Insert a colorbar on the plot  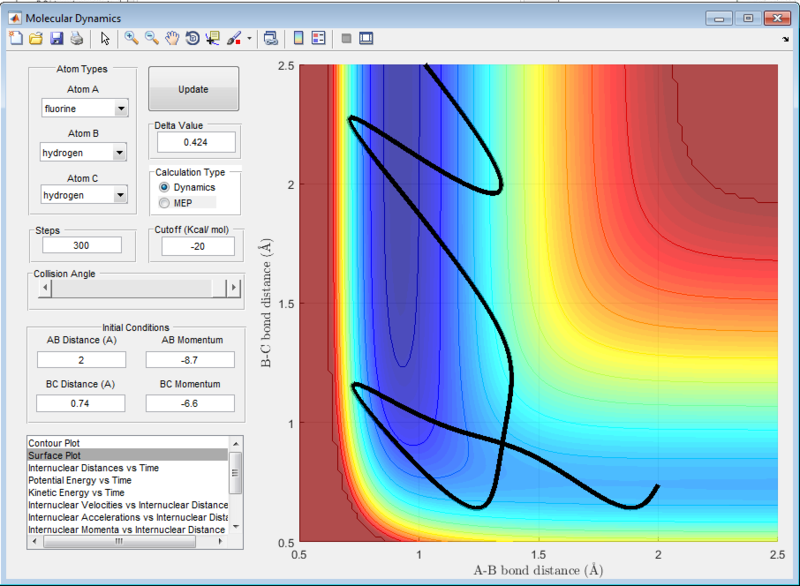pyautogui.click(x=299, y=38)
